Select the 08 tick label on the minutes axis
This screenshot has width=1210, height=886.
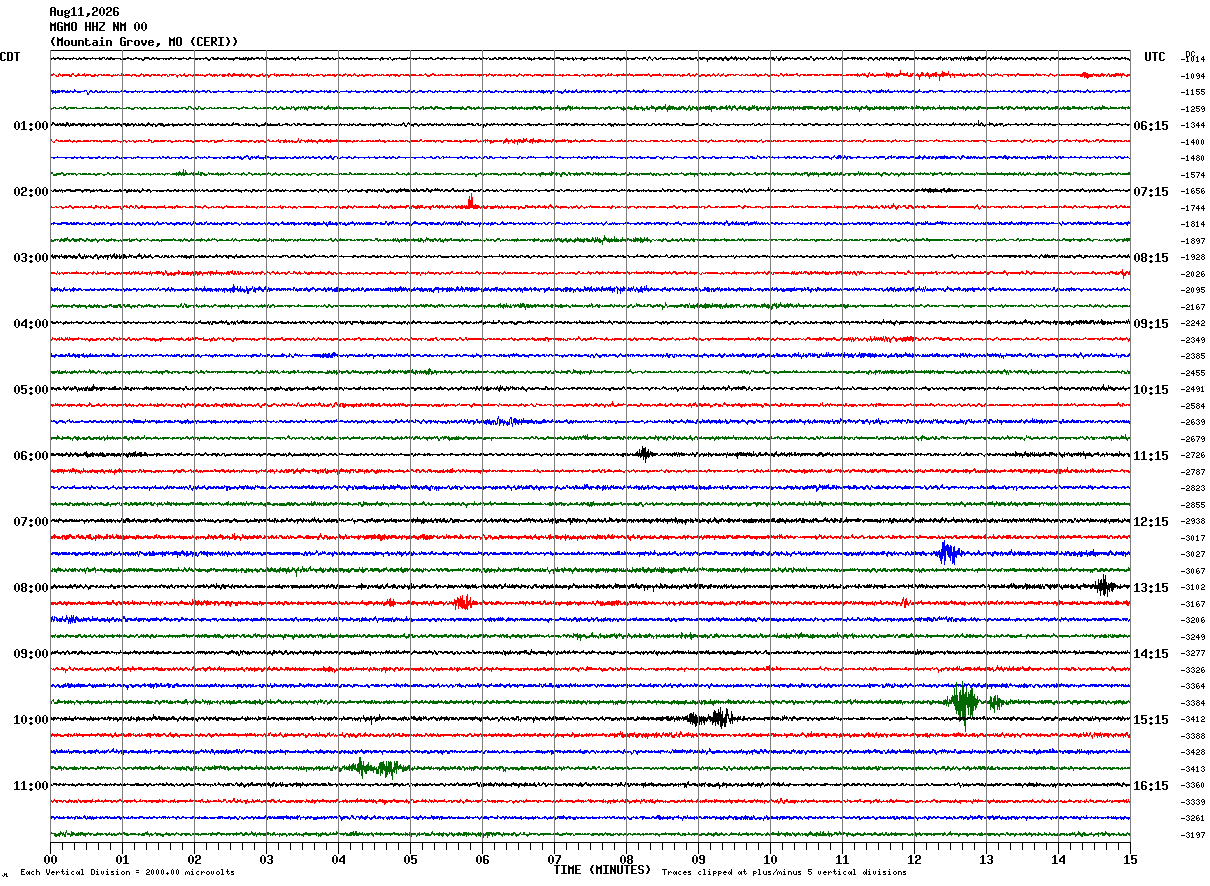point(626,859)
